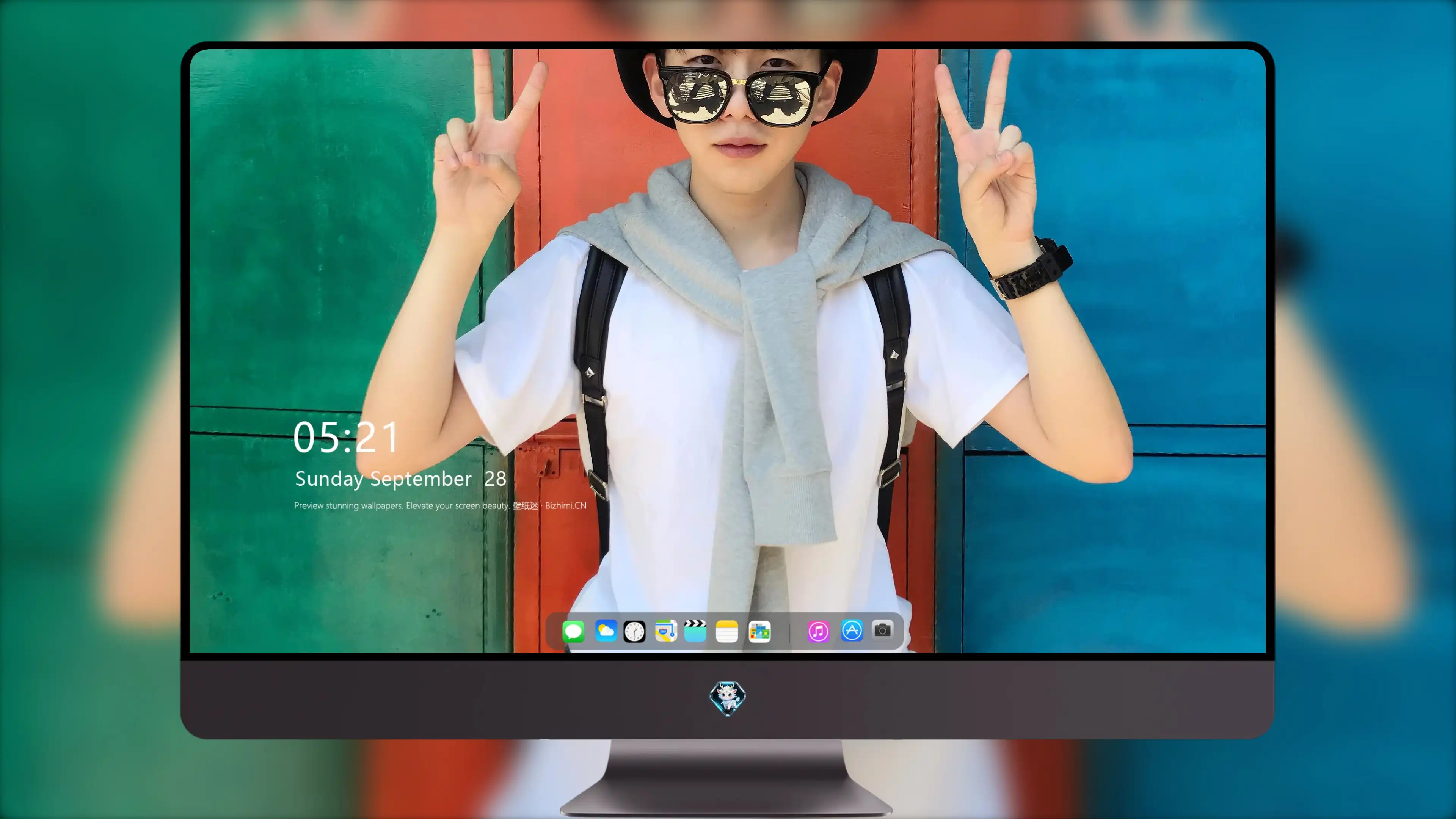Launch the Maps app from the dock

[x=666, y=631]
